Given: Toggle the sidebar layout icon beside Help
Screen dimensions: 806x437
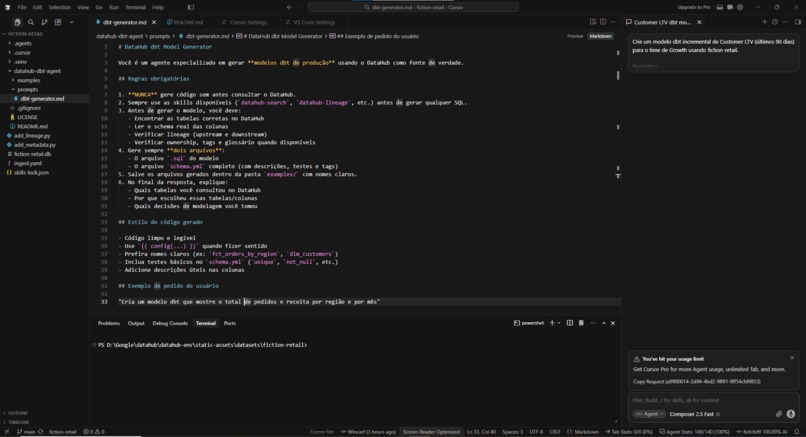Looking at the screenshot, I should pyautogui.click(x=191, y=7).
